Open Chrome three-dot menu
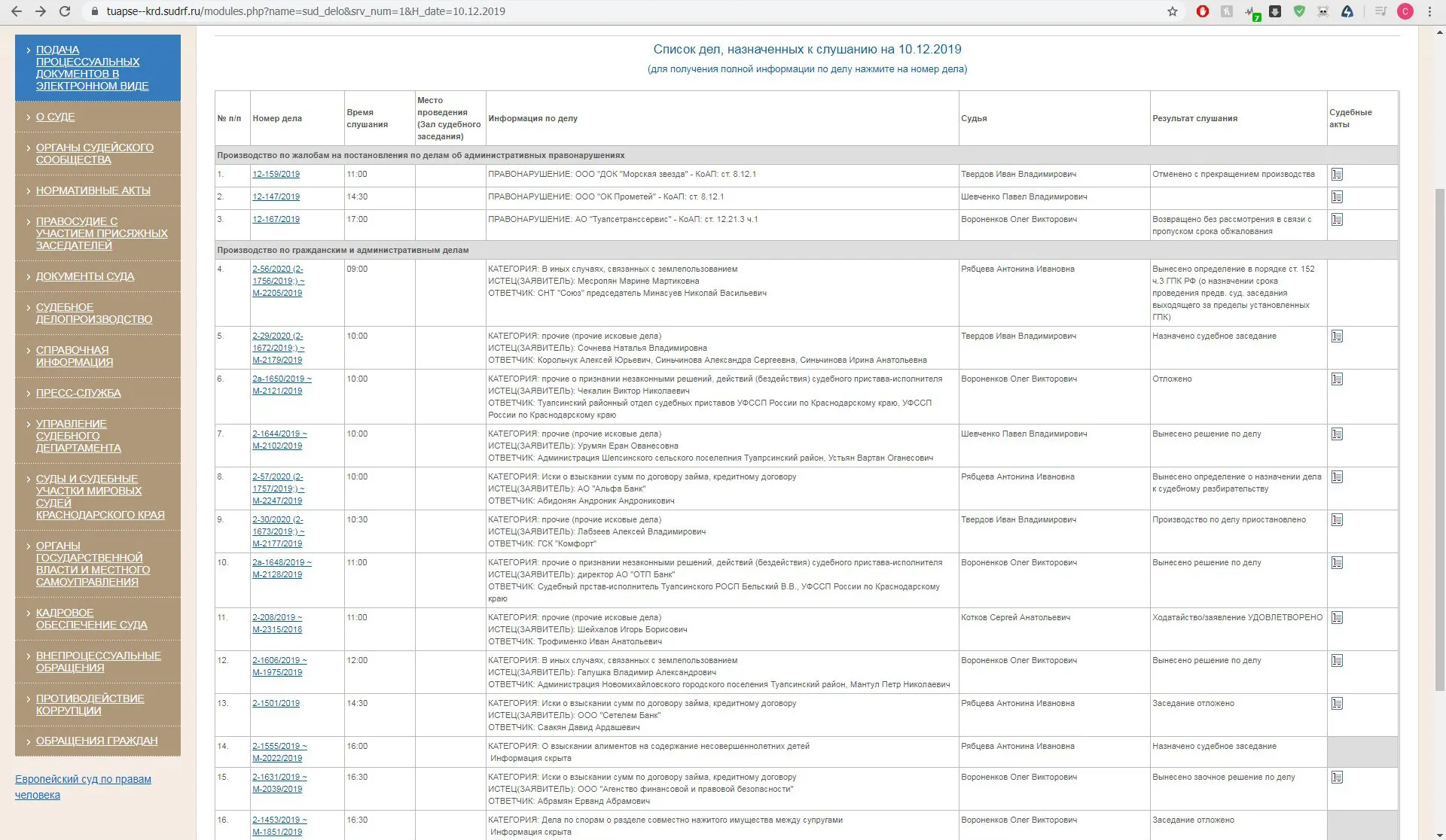 point(1429,11)
